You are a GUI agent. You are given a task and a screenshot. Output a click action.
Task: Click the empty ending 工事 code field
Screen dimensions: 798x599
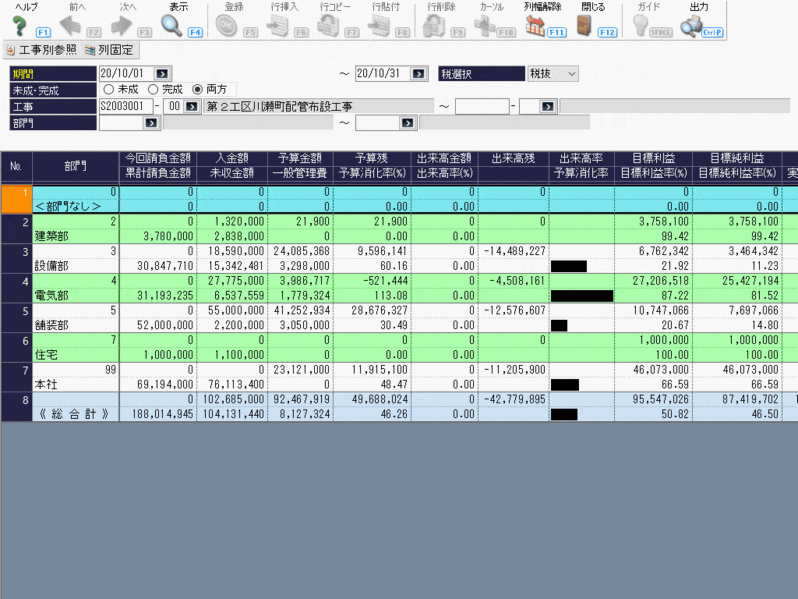482,106
